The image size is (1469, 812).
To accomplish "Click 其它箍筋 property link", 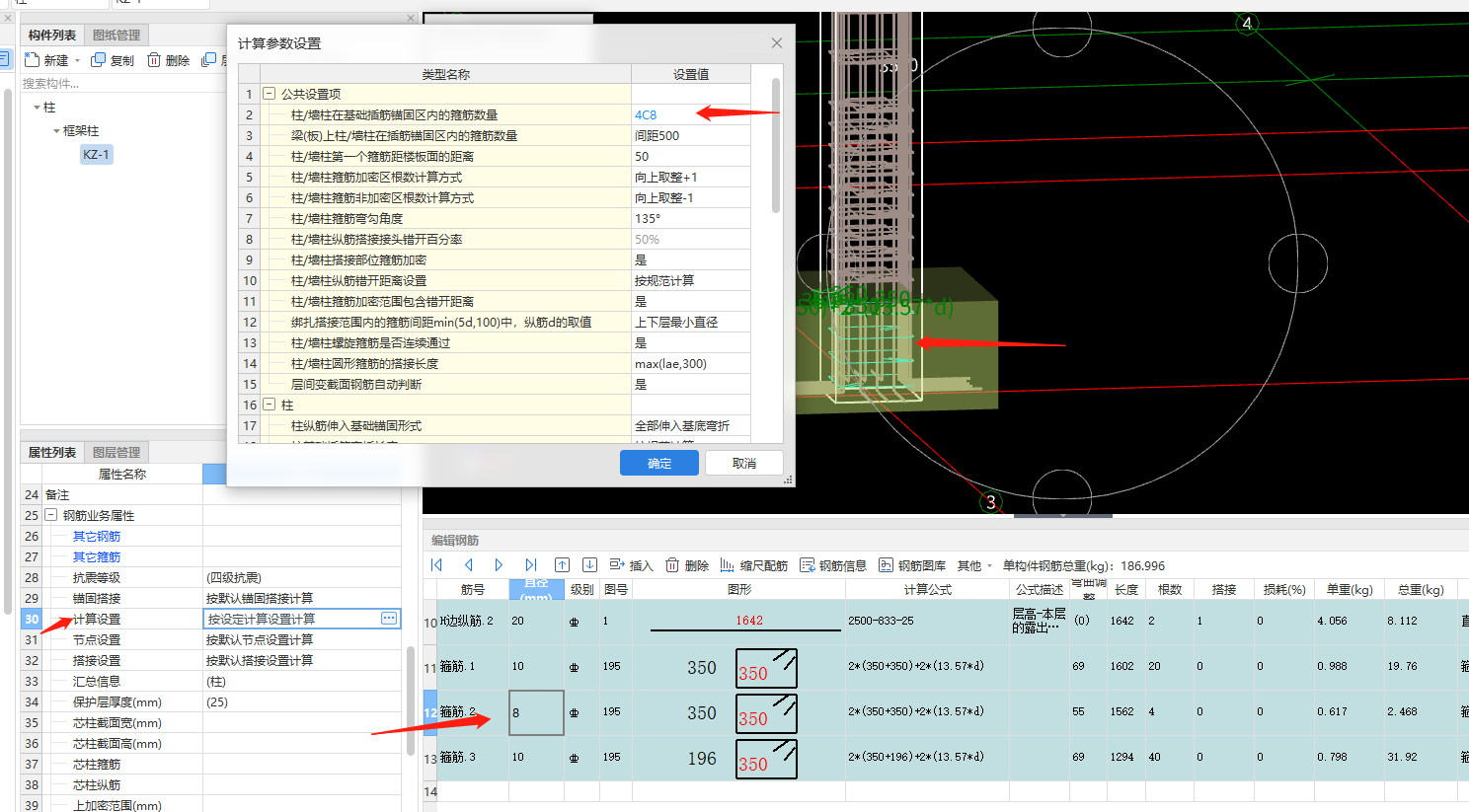I will click(97, 556).
